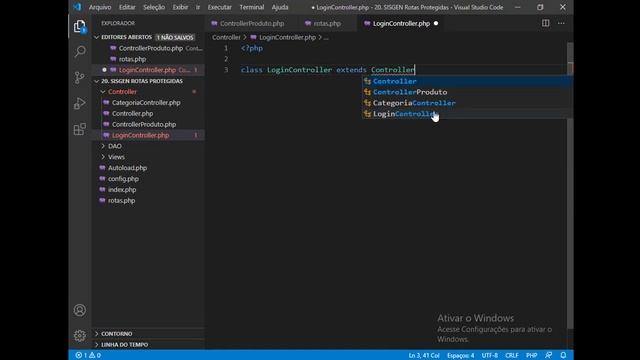Screen dimensions: 640x360
Task: Open the Executar menu
Action: click(220, 7)
